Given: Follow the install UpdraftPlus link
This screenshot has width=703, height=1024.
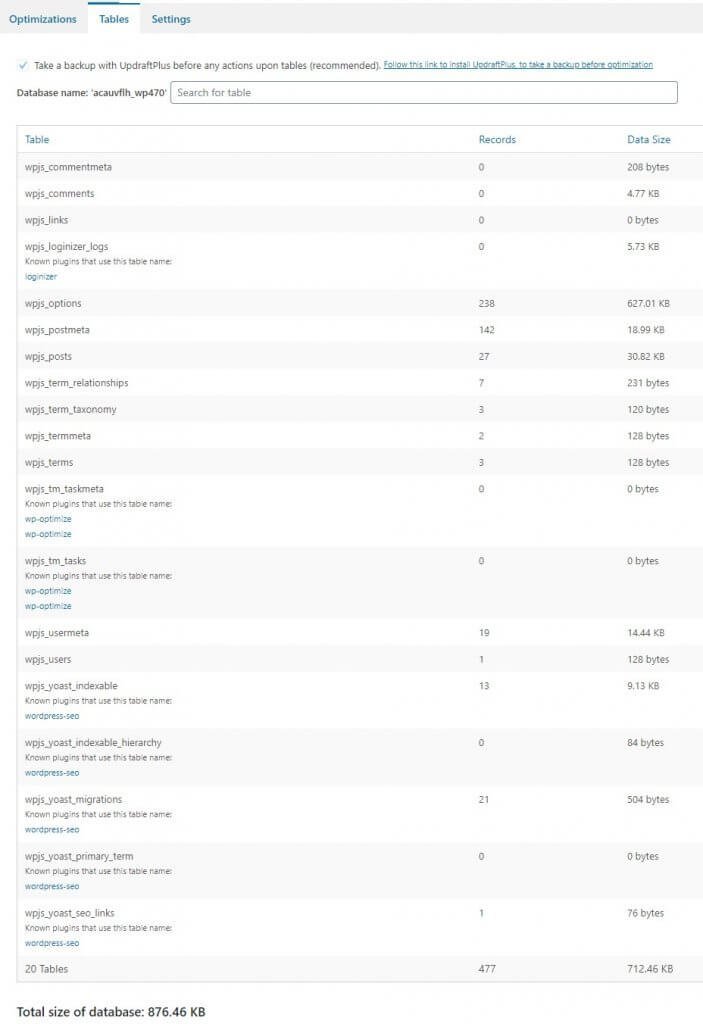Looking at the screenshot, I should tap(518, 65).
